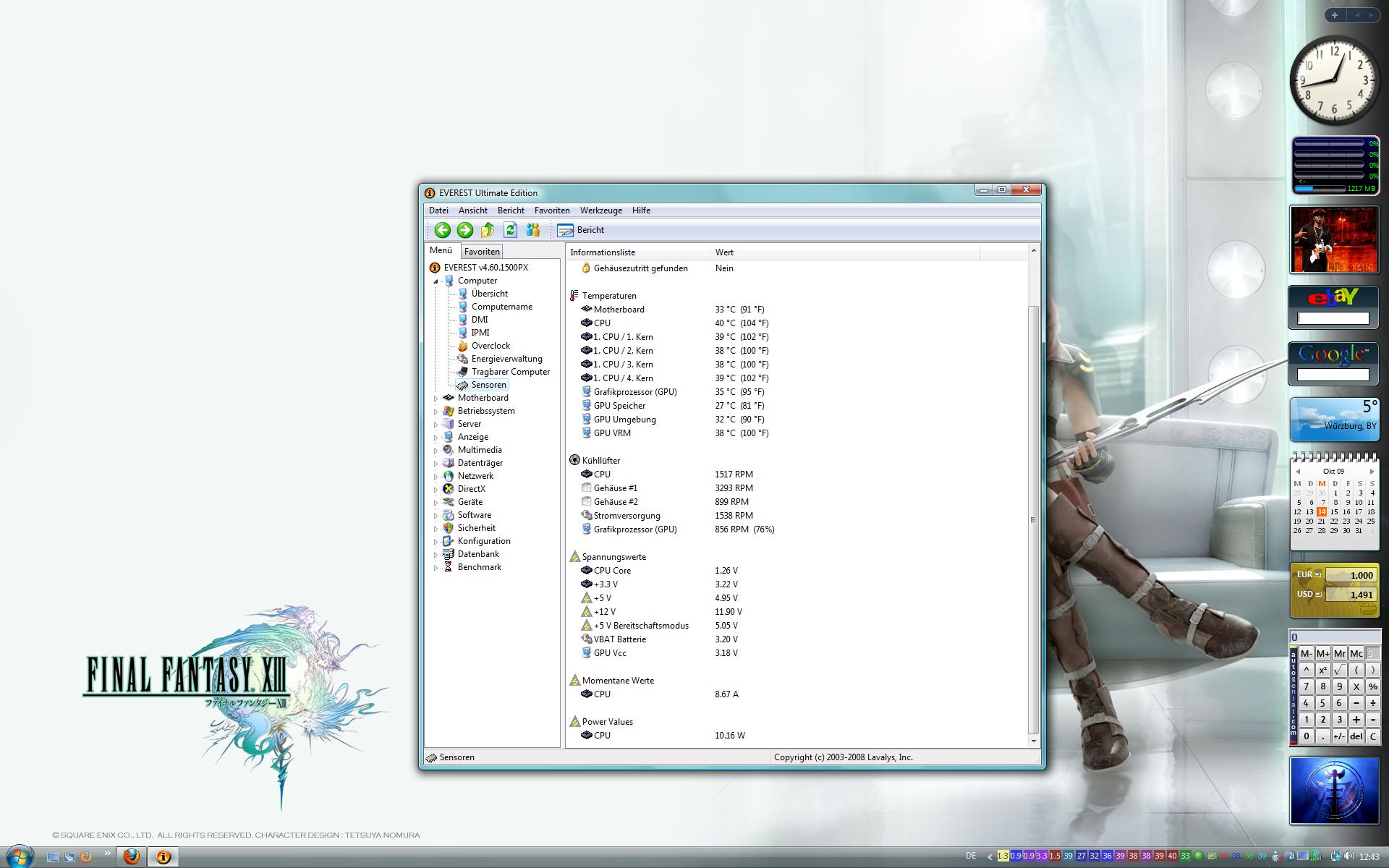This screenshot has width=1389, height=868.
Task: Click the Windows Start orb
Action: (x=20, y=856)
